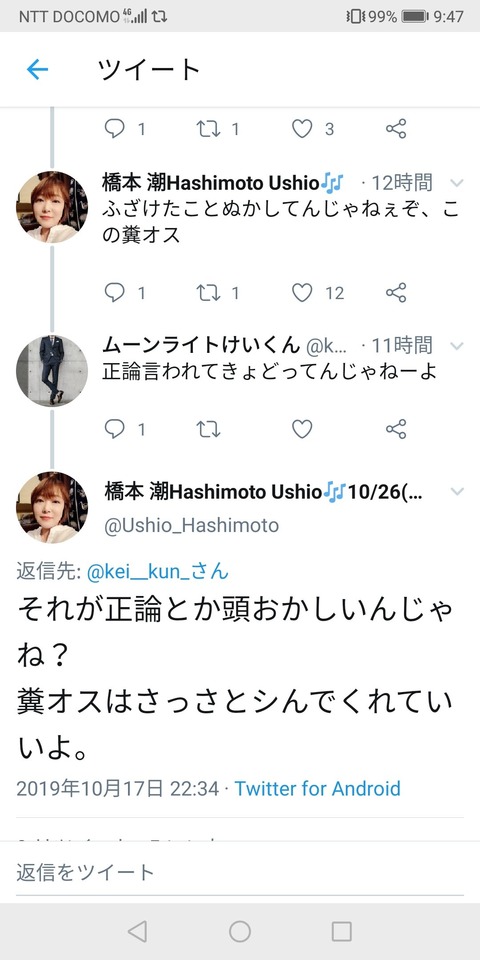Tap the back arrow beside ツイート
Screen dimensions: 480x960
pyautogui.click(x=37, y=70)
